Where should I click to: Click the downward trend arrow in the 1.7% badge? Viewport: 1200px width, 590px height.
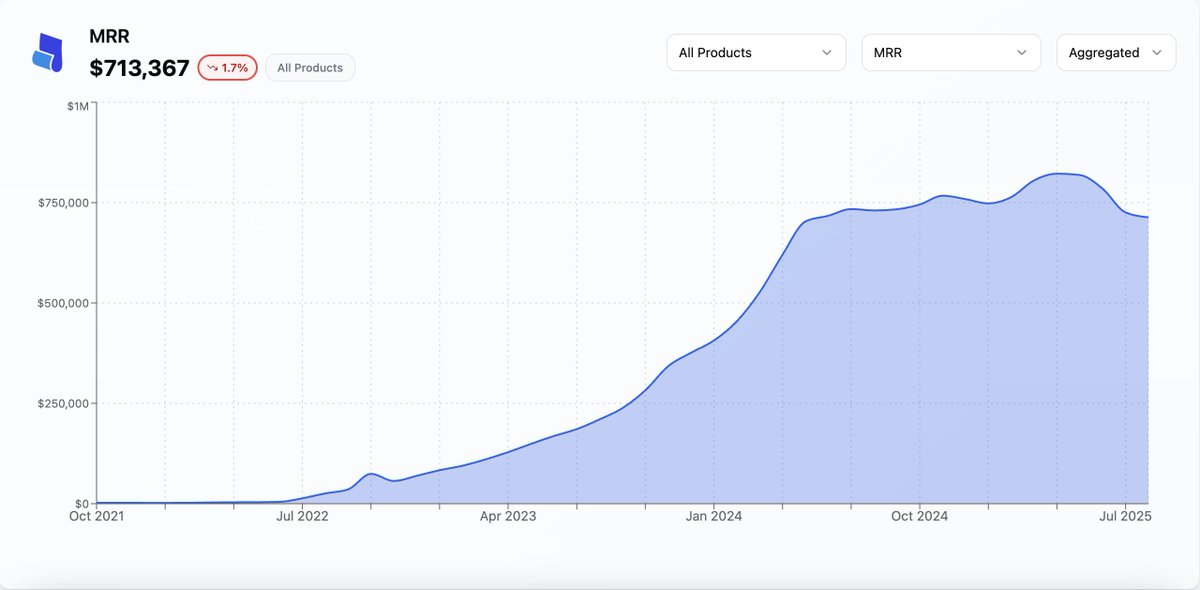point(212,68)
